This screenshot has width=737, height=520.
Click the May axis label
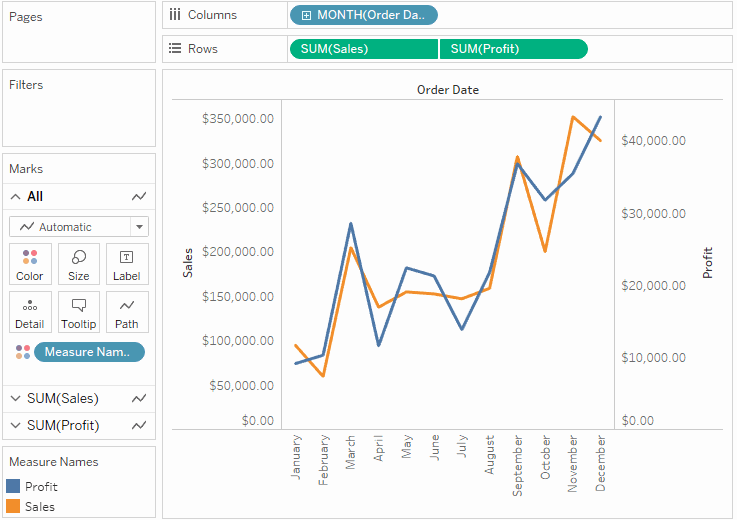click(x=407, y=447)
